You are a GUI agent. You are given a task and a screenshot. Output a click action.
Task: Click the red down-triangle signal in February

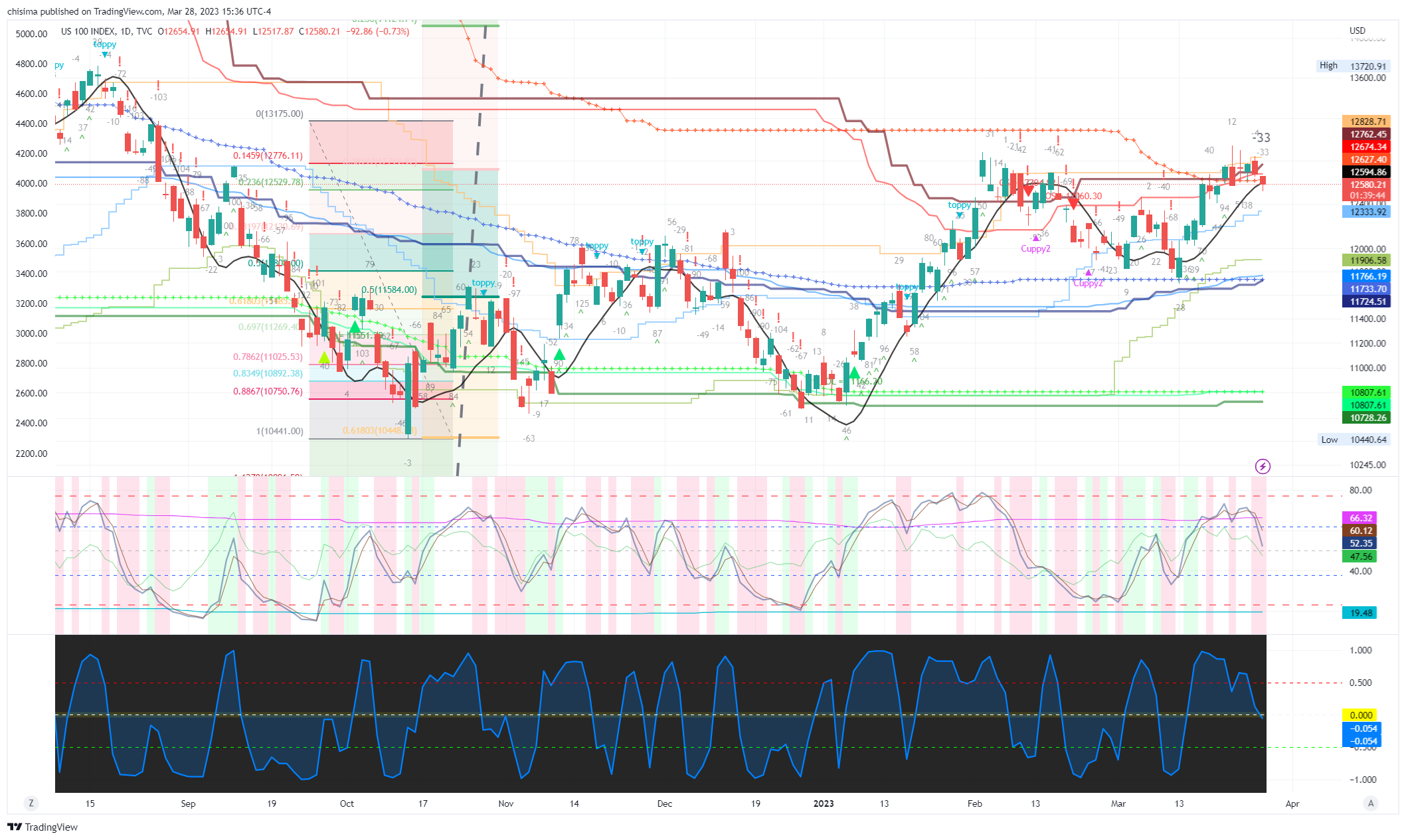pos(1028,191)
